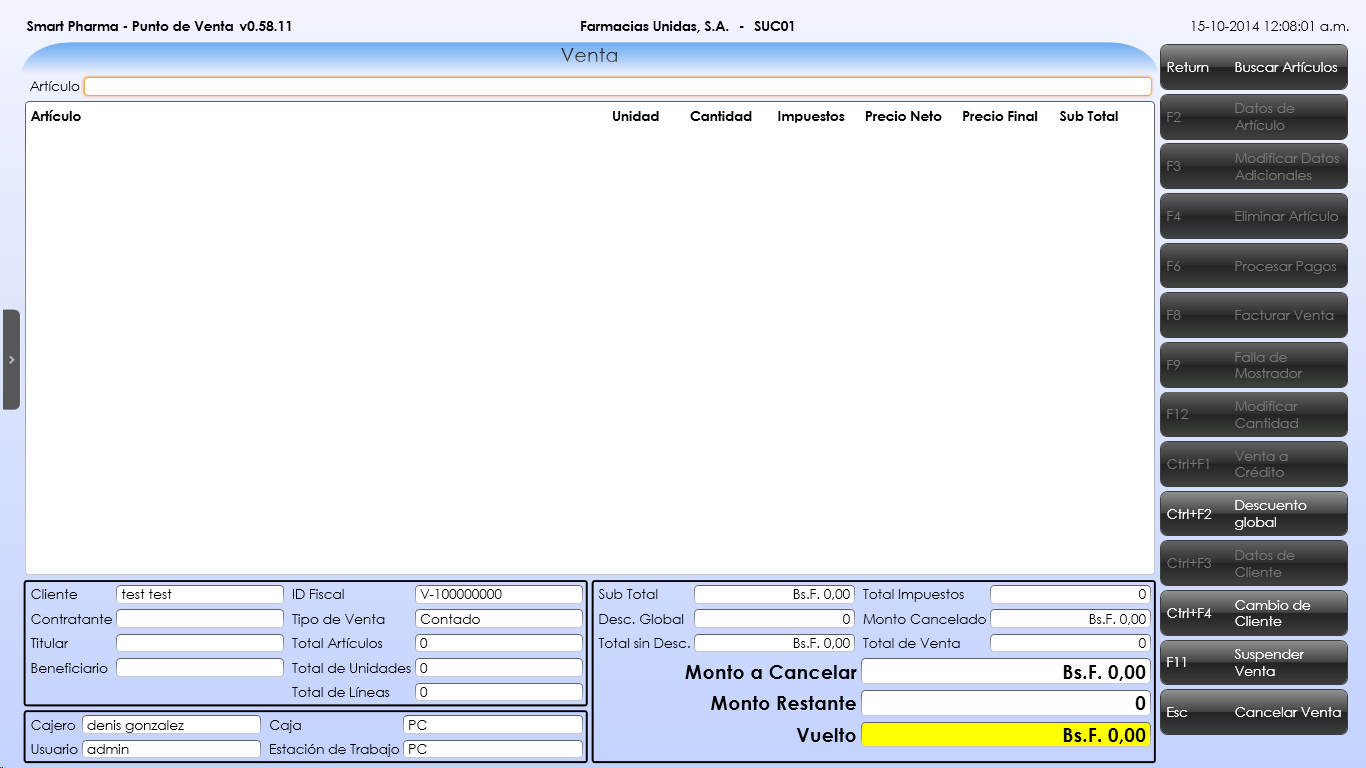This screenshot has height=768, width=1366.
Task: Apply Descuento global with the Ctrl+F2 button
Action: point(1253,514)
